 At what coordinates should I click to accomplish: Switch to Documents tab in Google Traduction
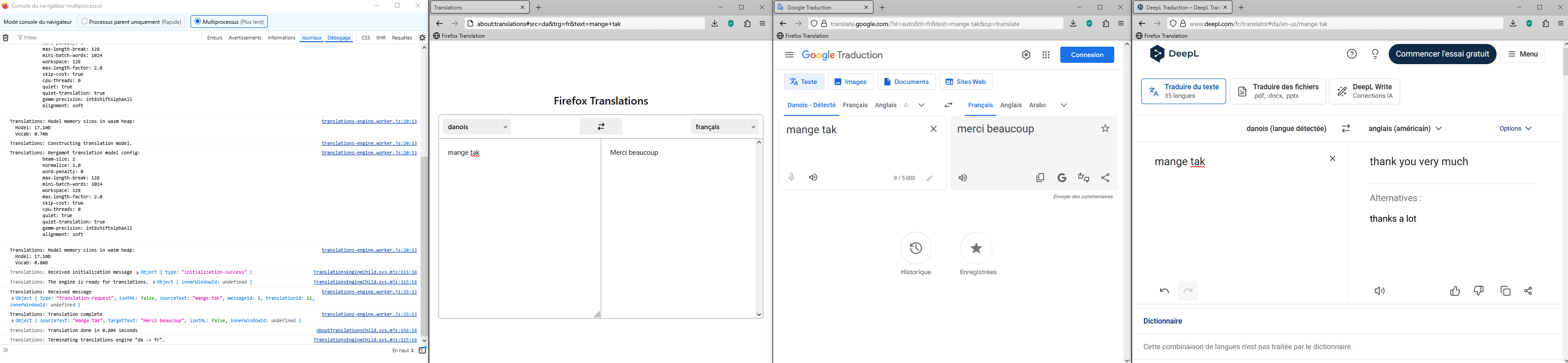click(x=906, y=82)
